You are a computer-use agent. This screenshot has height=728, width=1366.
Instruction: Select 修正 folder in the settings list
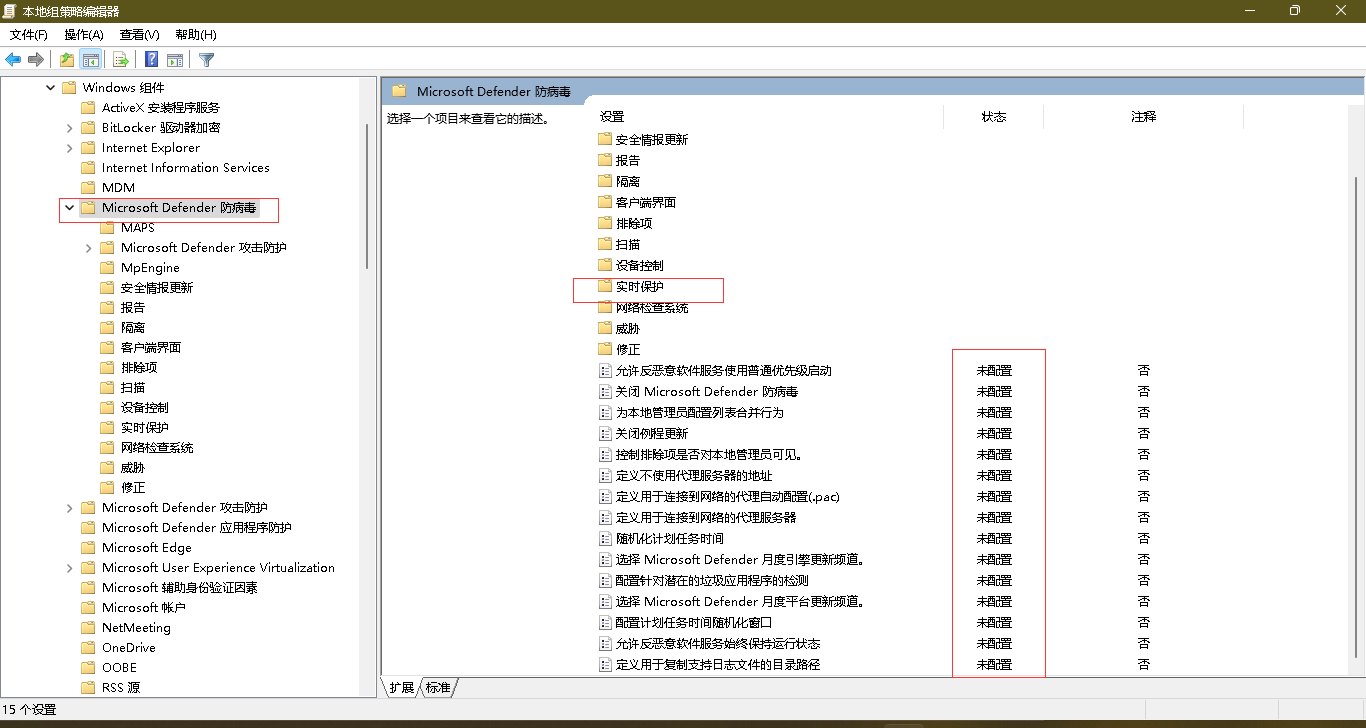(628, 349)
